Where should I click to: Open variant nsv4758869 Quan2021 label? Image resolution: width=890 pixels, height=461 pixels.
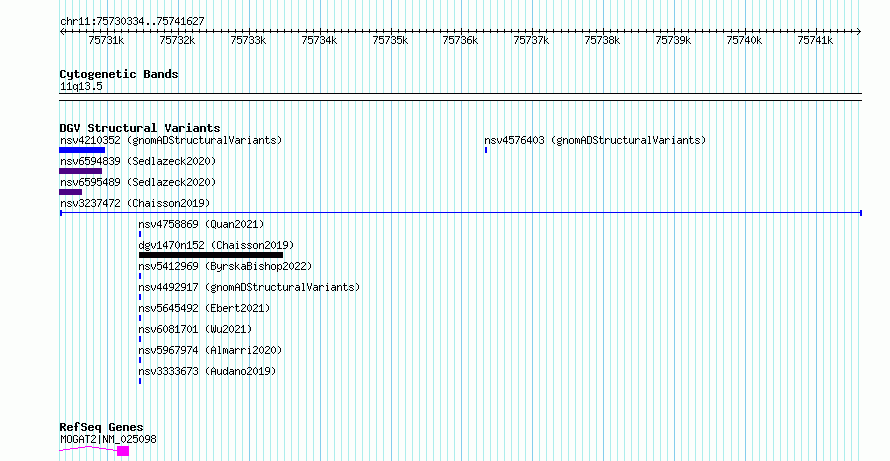tap(201, 224)
